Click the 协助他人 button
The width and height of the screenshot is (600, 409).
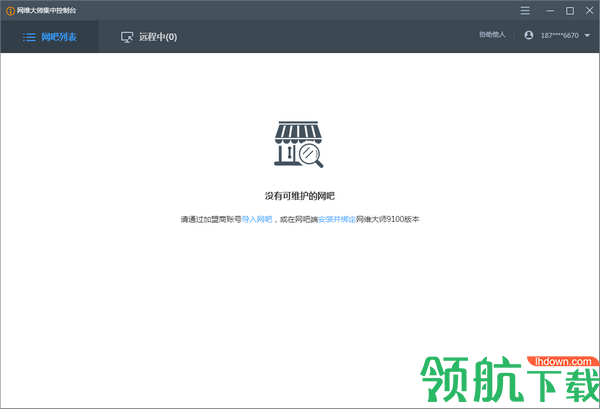click(492, 35)
